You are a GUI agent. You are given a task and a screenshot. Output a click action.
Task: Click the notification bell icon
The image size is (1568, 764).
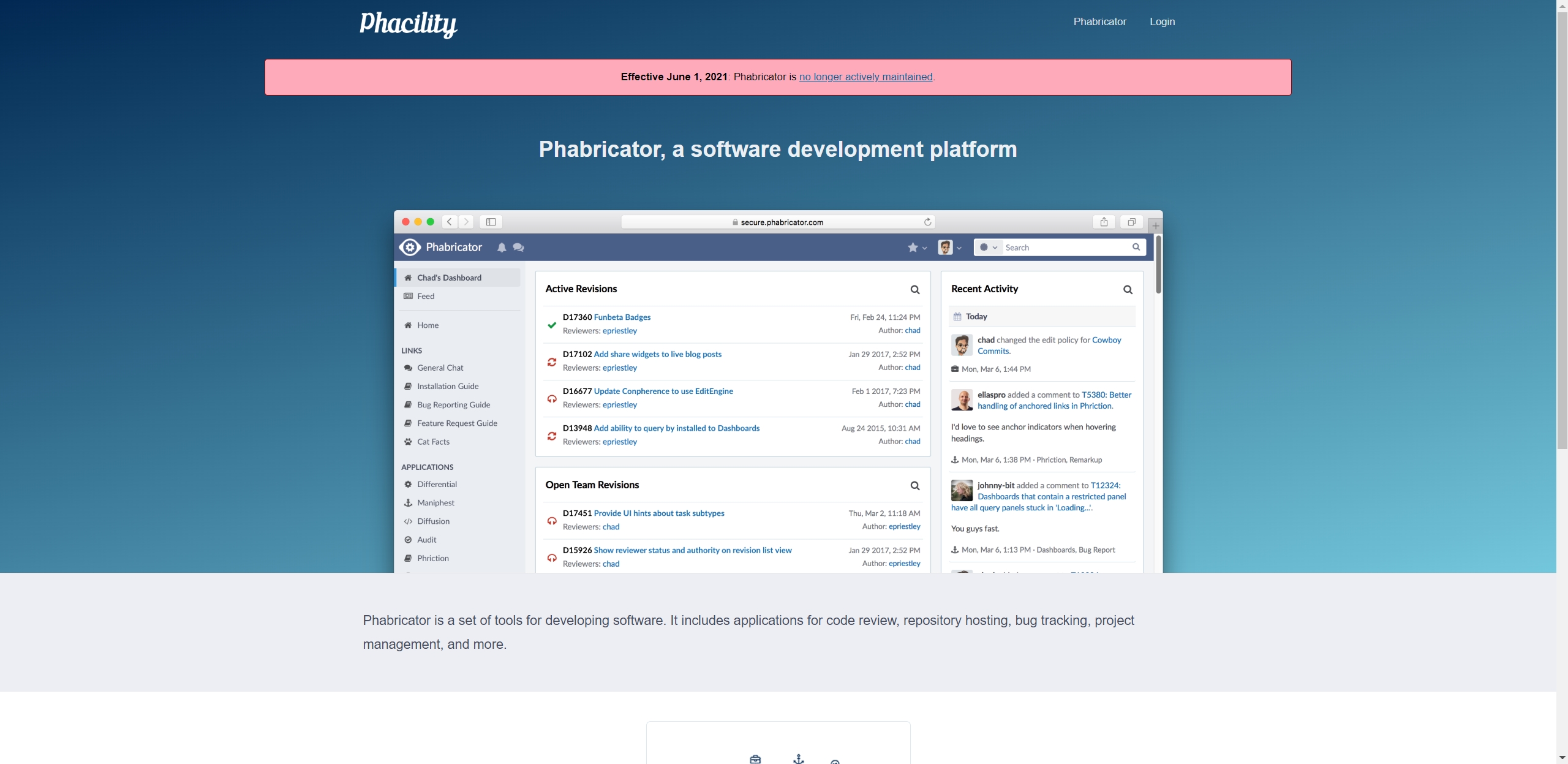pyautogui.click(x=502, y=248)
